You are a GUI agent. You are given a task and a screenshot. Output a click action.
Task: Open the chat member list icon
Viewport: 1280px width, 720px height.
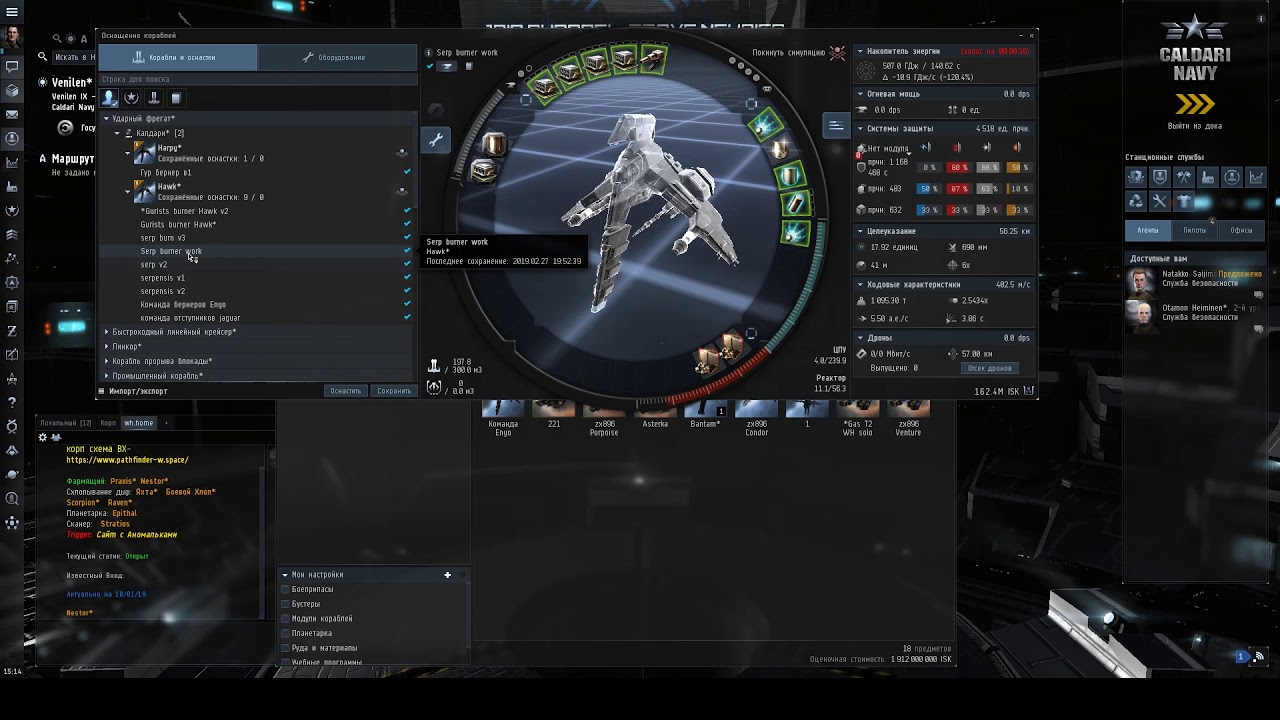(56, 438)
